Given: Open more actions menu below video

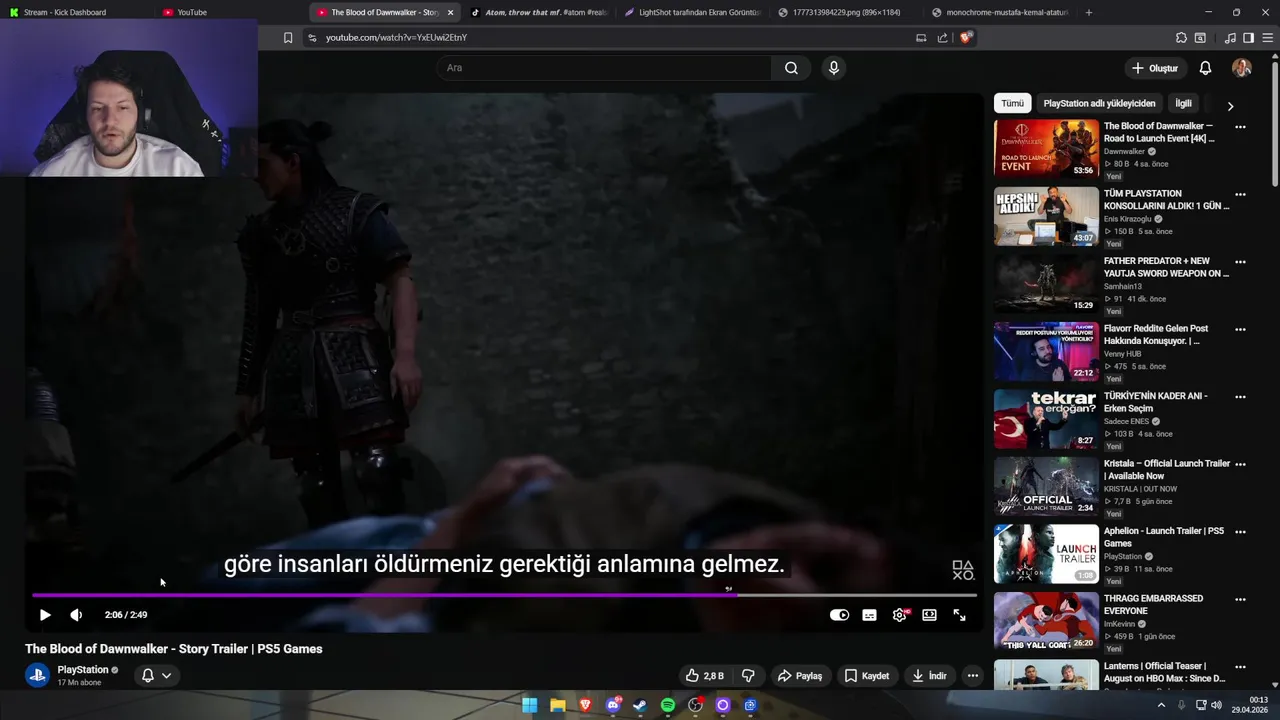Looking at the screenshot, I should [x=972, y=676].
